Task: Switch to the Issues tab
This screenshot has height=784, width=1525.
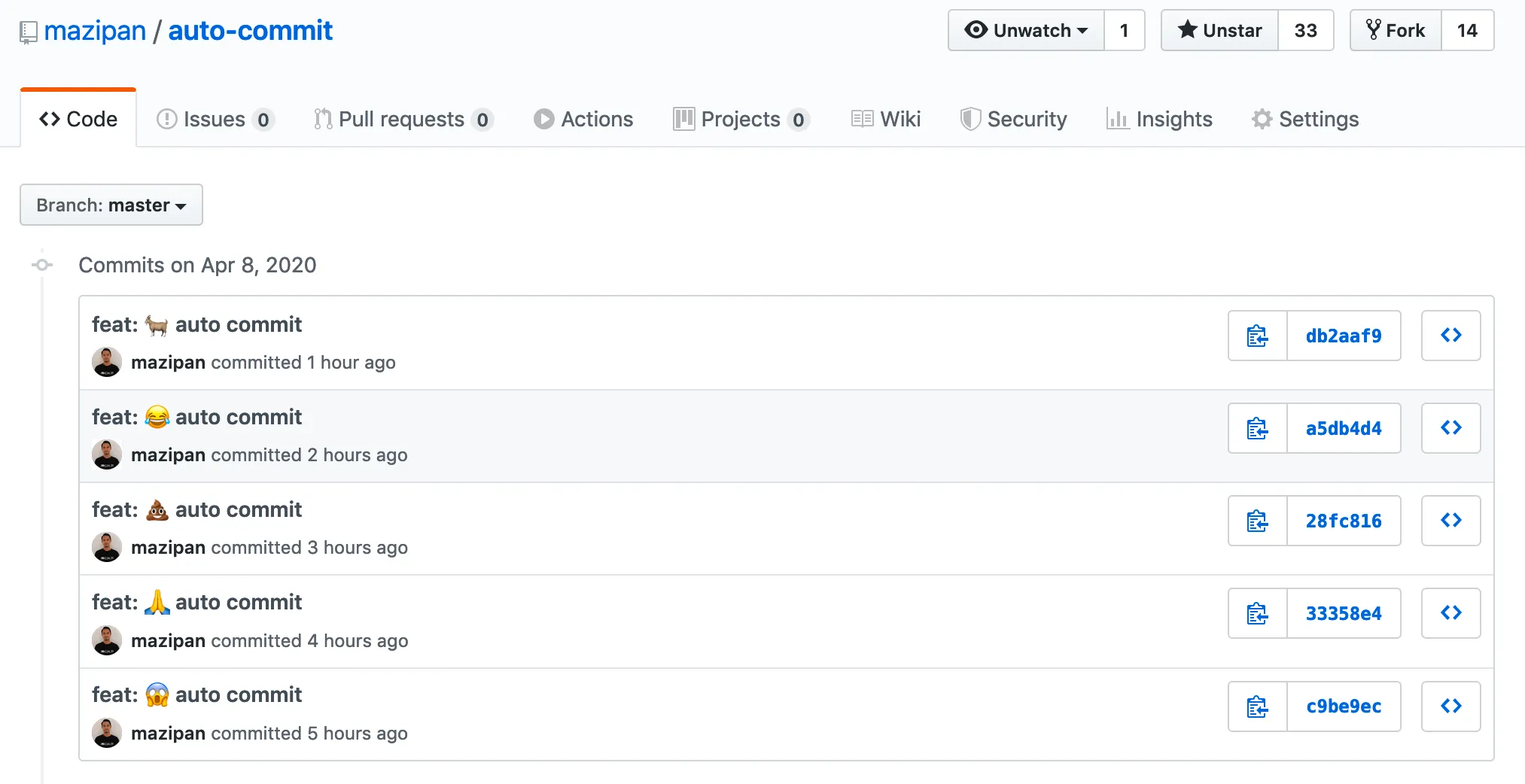Action: click(x=215, y=119)
